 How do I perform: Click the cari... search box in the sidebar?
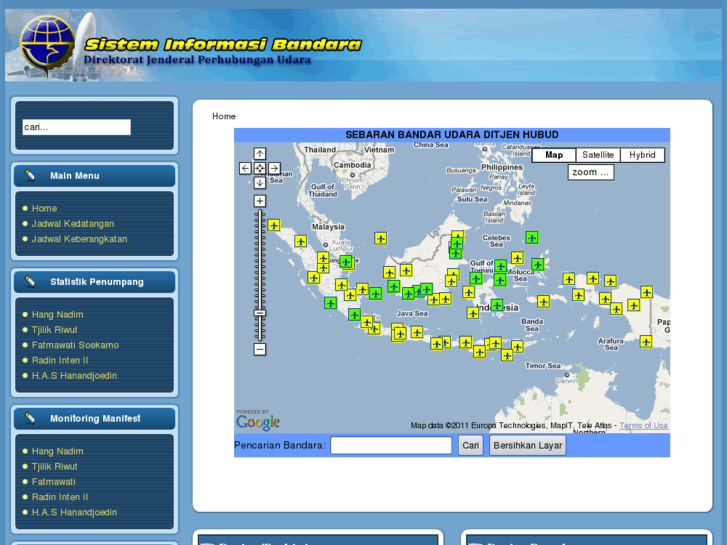click(x=77, y=127)
